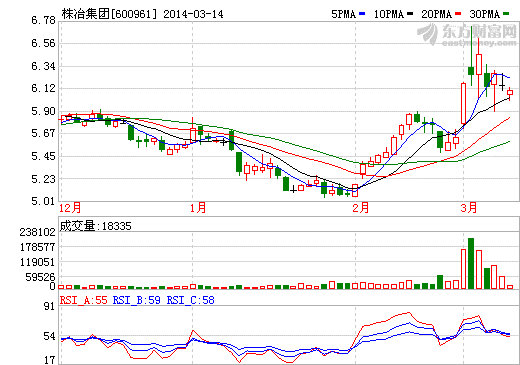The image size is (520, 365).
Task: Click the RSI_B:59 indicator label
Action: coord(137,300)
